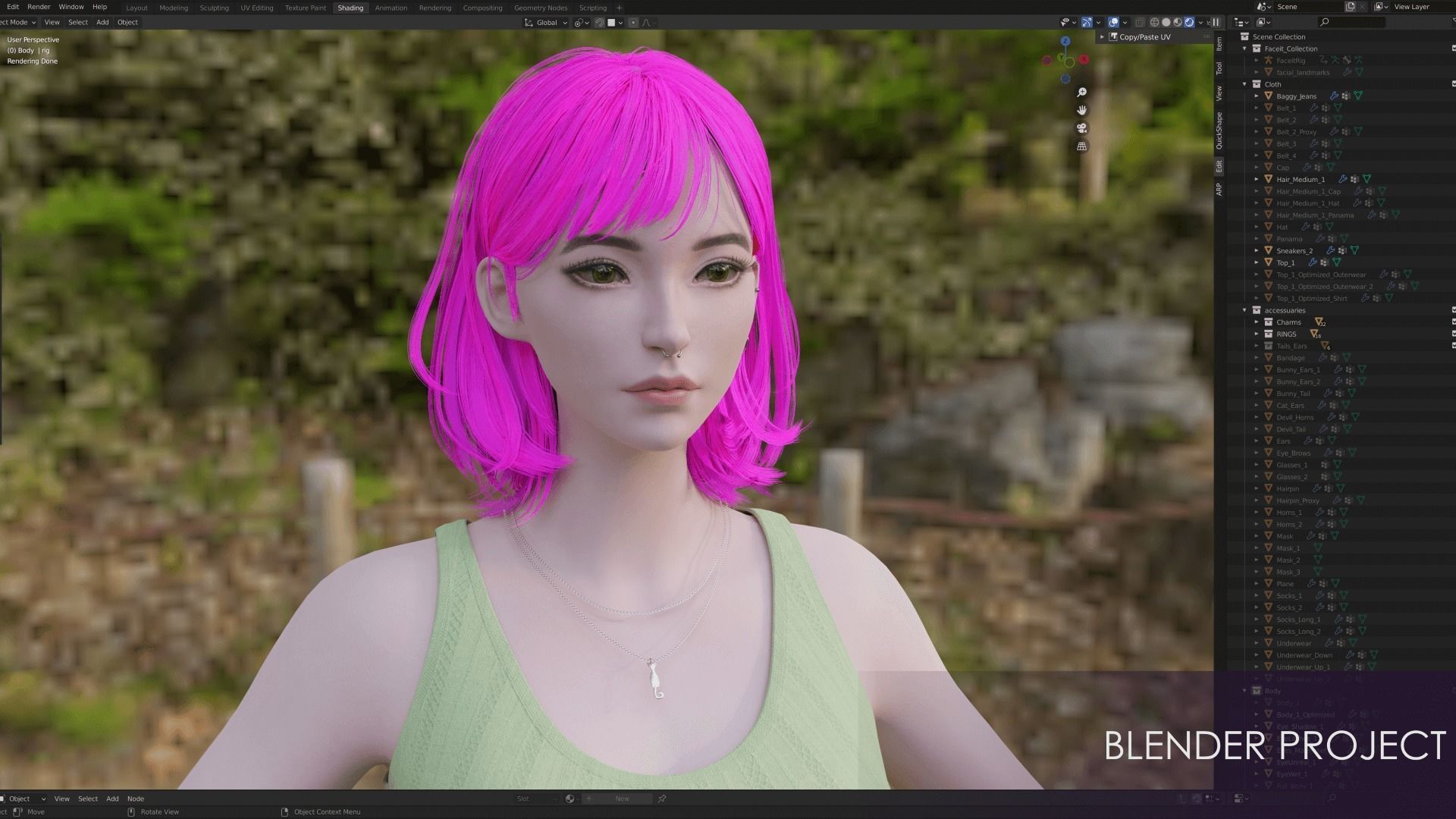Open the ARP sidebar tab
1456x819 pixels.
click(1219, 190)
